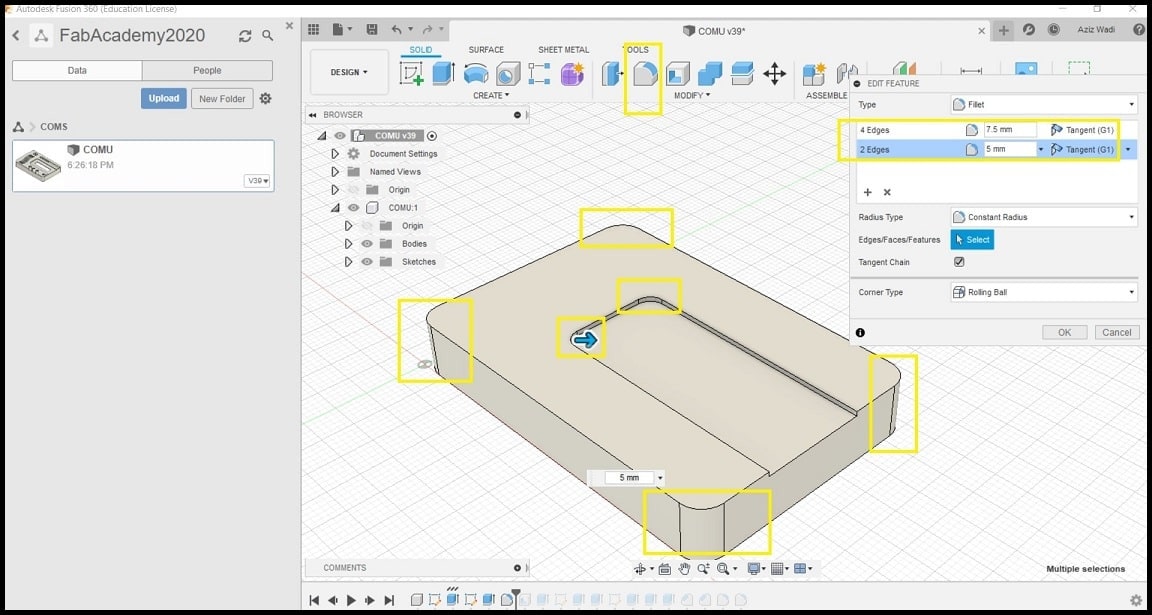Select the Shell tool

677,73
